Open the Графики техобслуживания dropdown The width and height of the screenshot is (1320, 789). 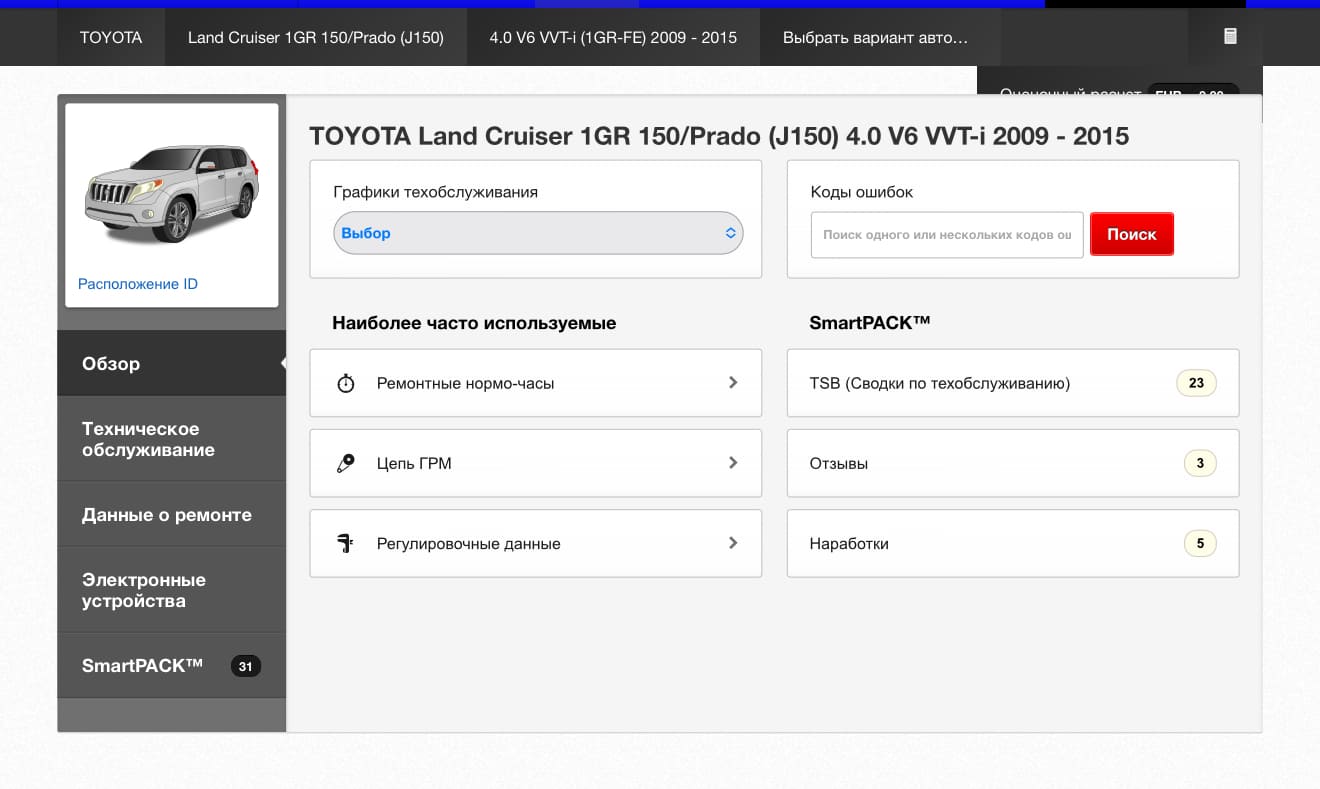tap(538, 233)
